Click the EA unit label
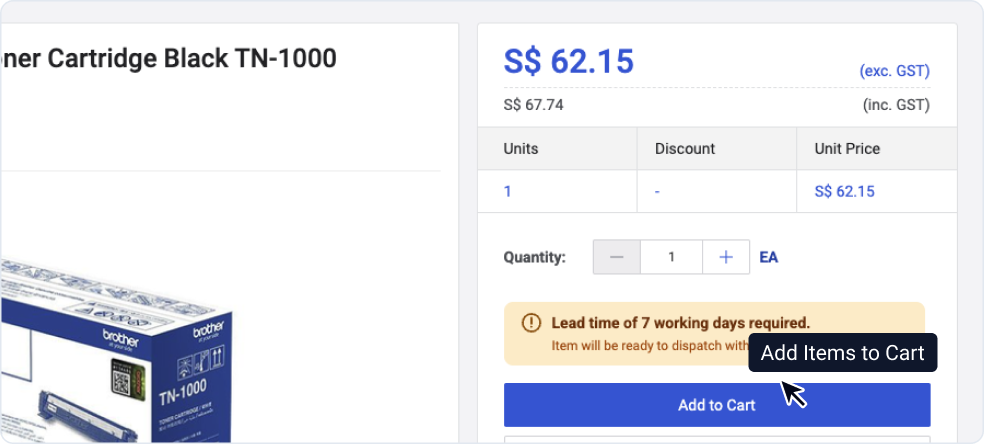Screen dimensions: 984x444 pyautogui.click(x=769, y=257)
